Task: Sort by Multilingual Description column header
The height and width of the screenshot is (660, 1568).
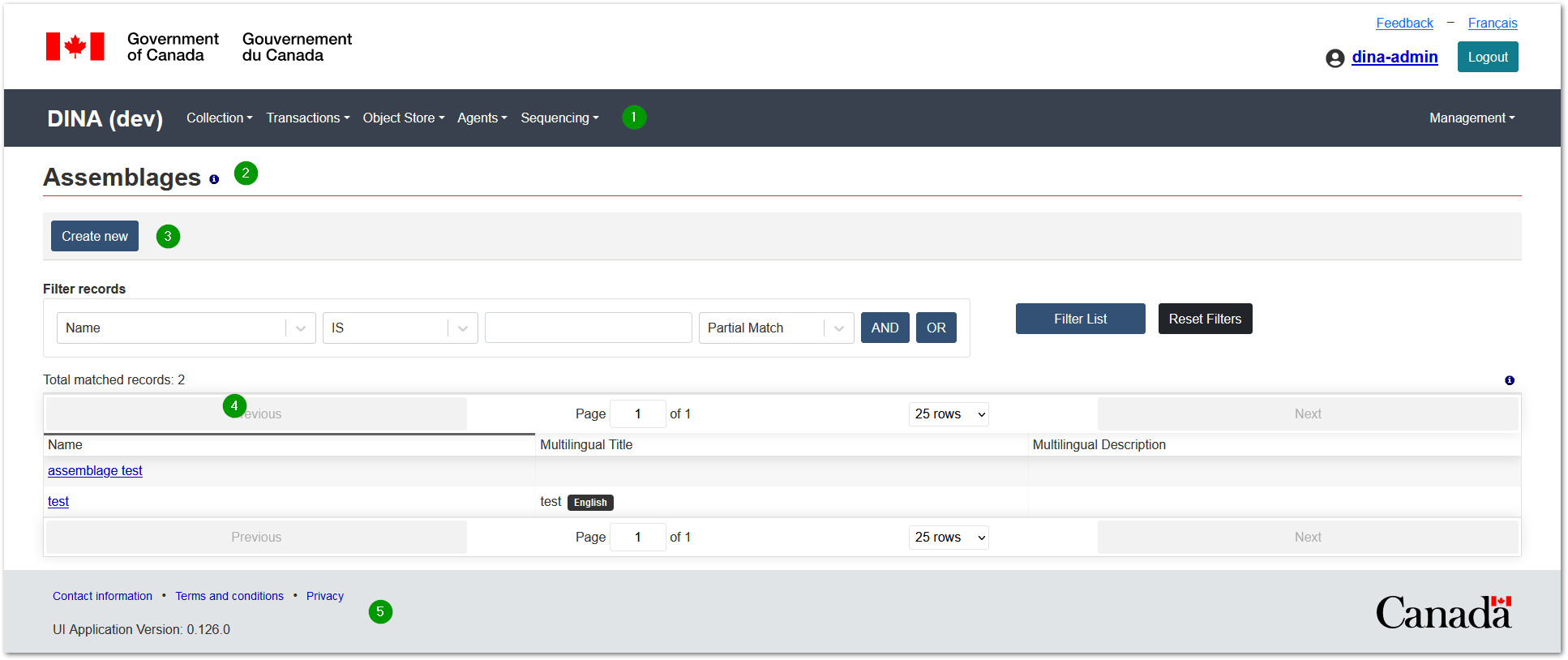Action: pyautogui.click(x=1275, y=444)
